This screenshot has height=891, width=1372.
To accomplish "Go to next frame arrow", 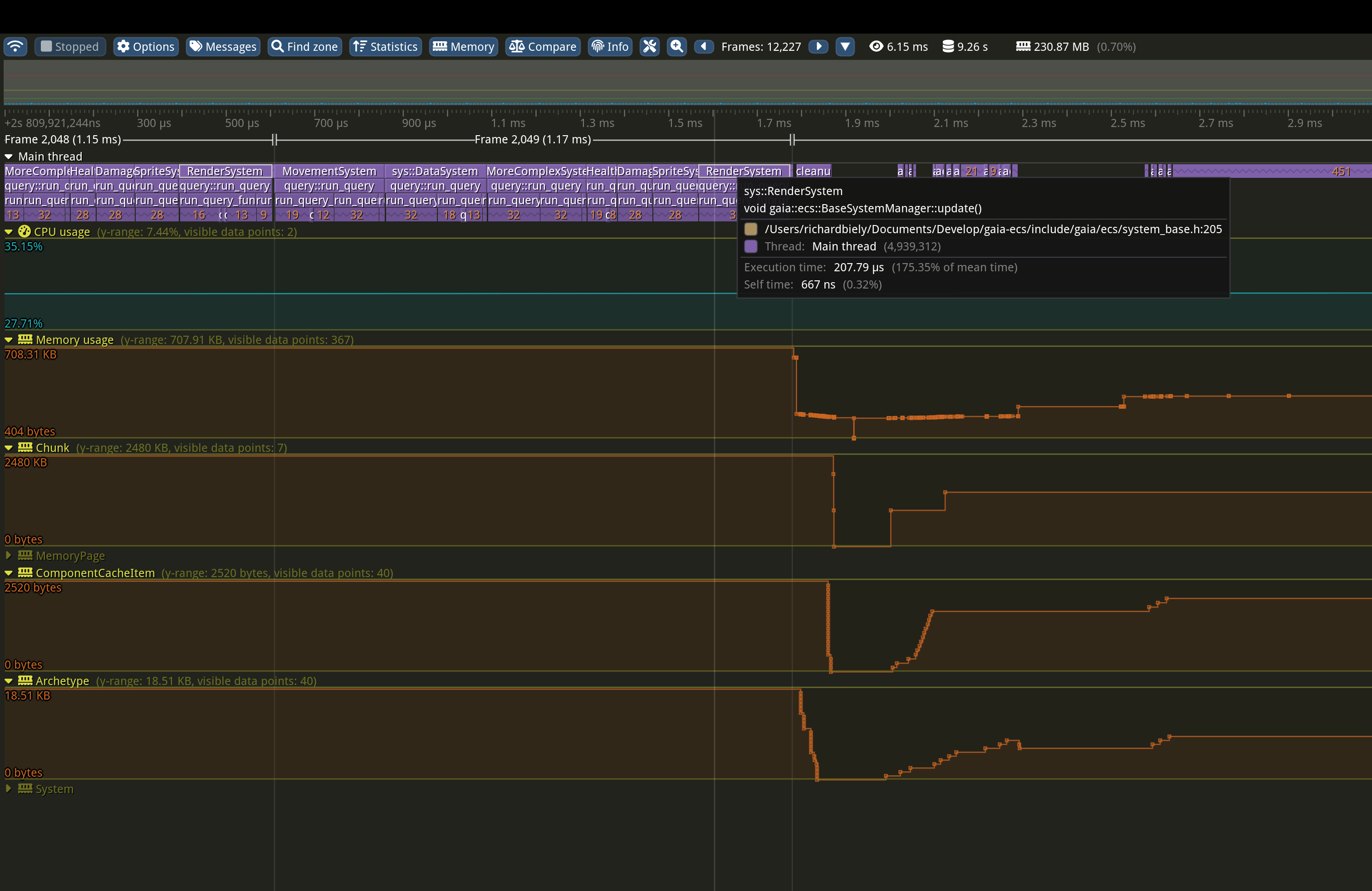I will [818, 47].
